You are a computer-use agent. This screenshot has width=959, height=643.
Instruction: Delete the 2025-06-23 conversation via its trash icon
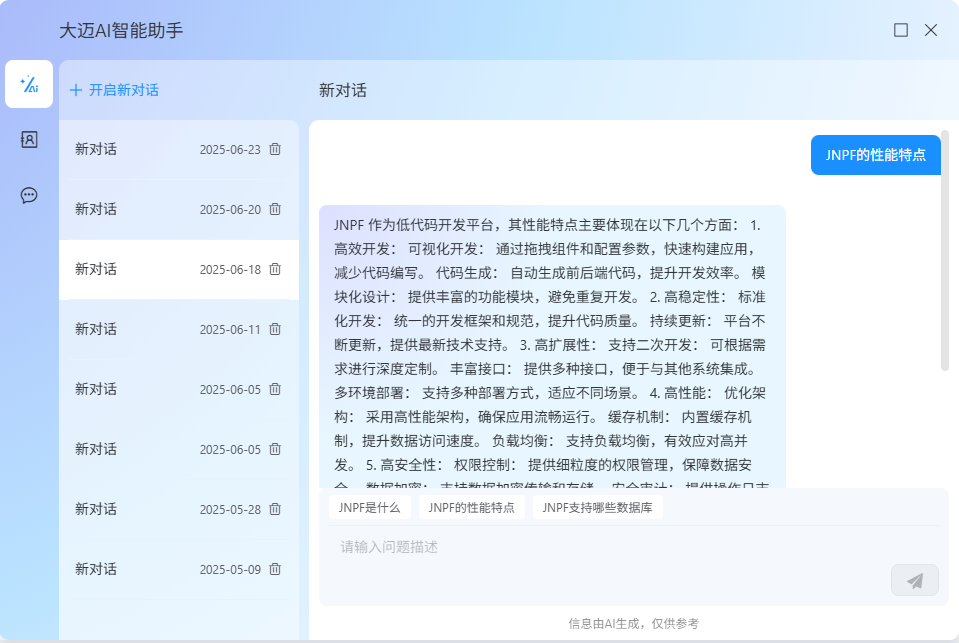pos(273,149)
